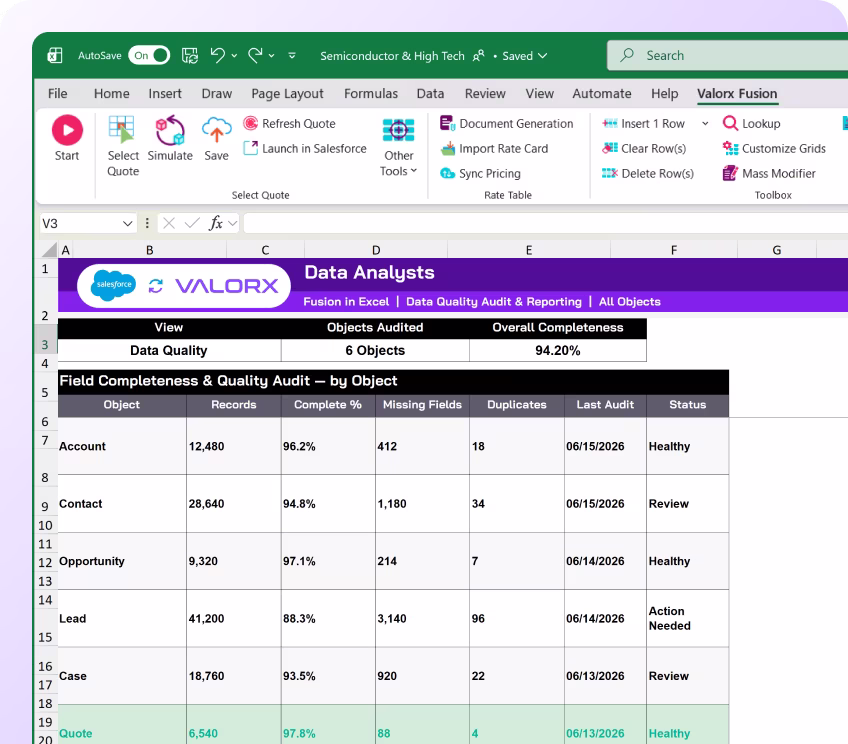Click the Refresh Quote icon
Viewport: 848px width, 744px height.
point(250,123)
